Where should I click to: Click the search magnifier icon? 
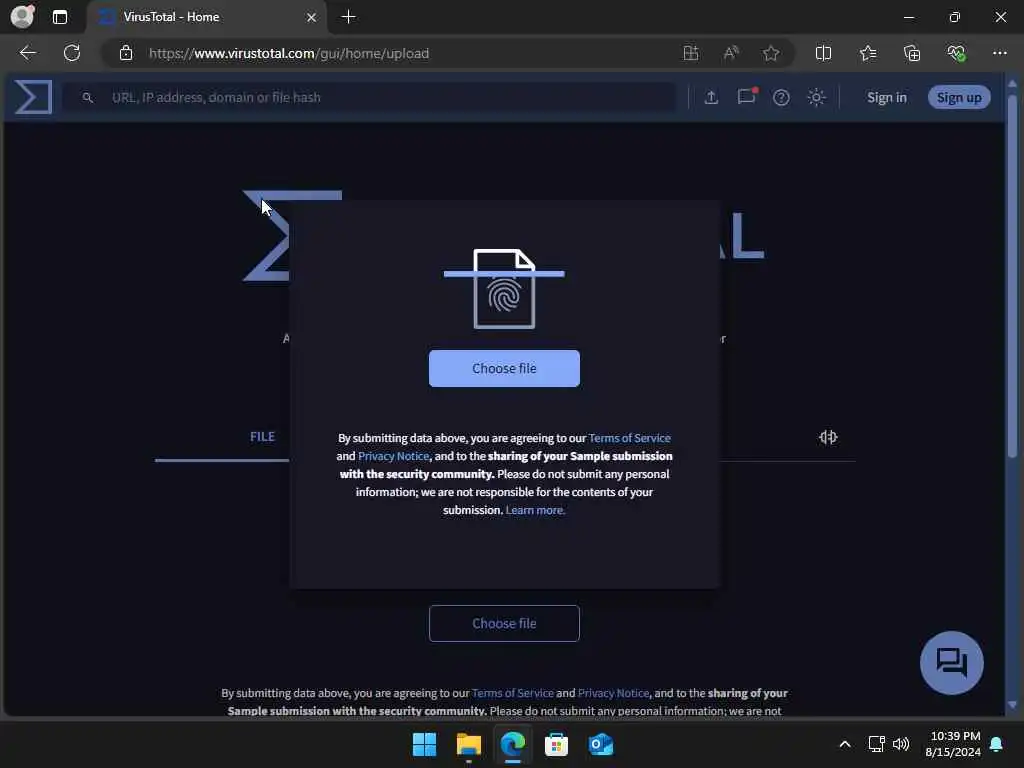pos(88,98)
